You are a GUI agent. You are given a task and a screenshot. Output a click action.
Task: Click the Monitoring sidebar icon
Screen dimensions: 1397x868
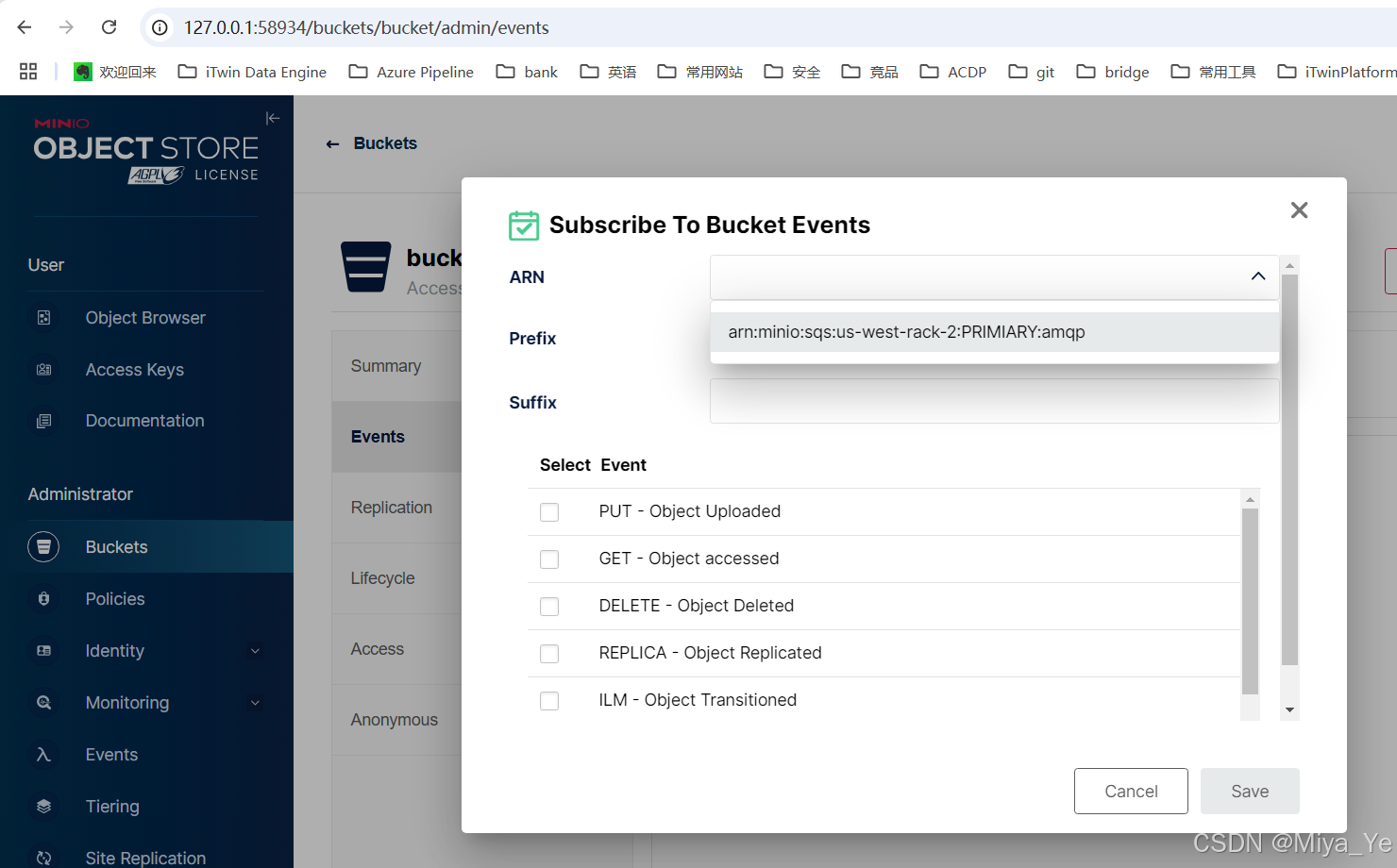coord(43,703)
